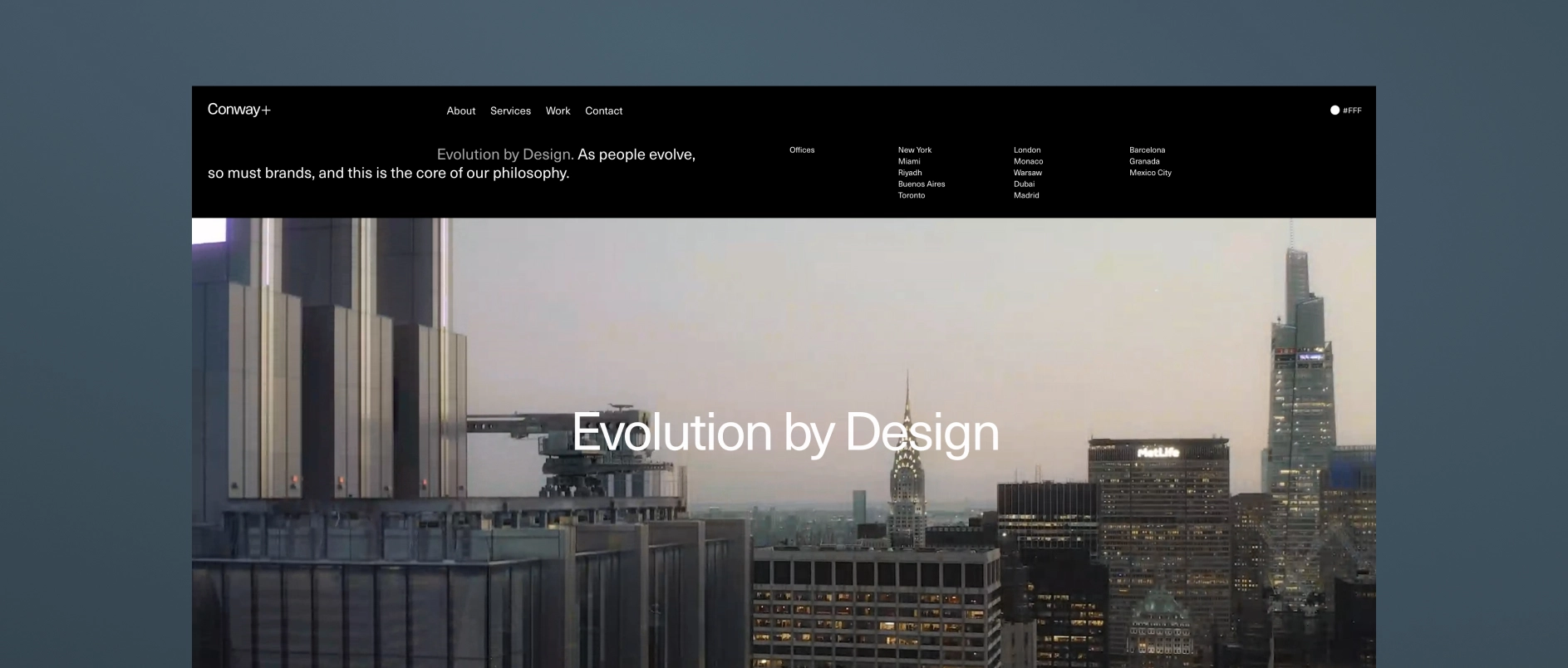The height and width of the screenshot is (668, 1568).
Task: Open the Services menu item
Action: click(x=510, y=111)
